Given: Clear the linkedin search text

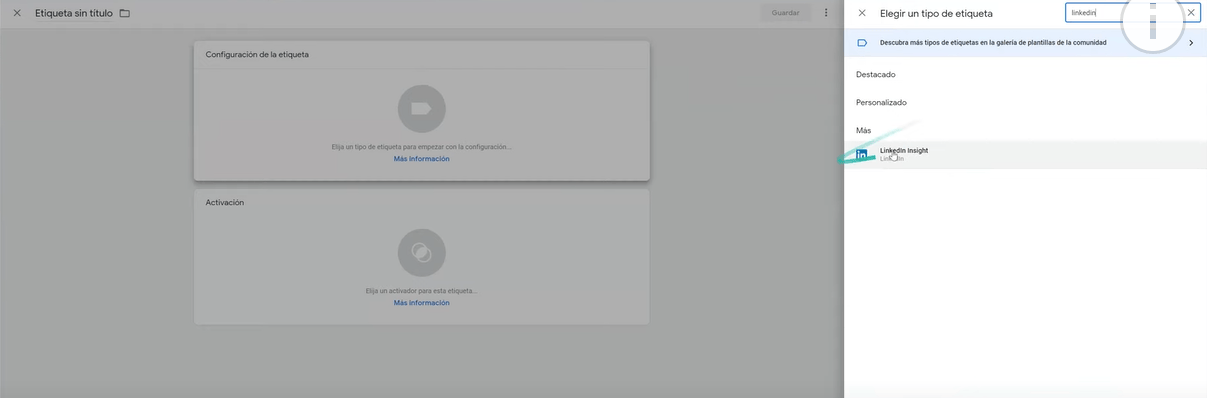Looking at the screenshot, I should click(x=1191, y=13).
